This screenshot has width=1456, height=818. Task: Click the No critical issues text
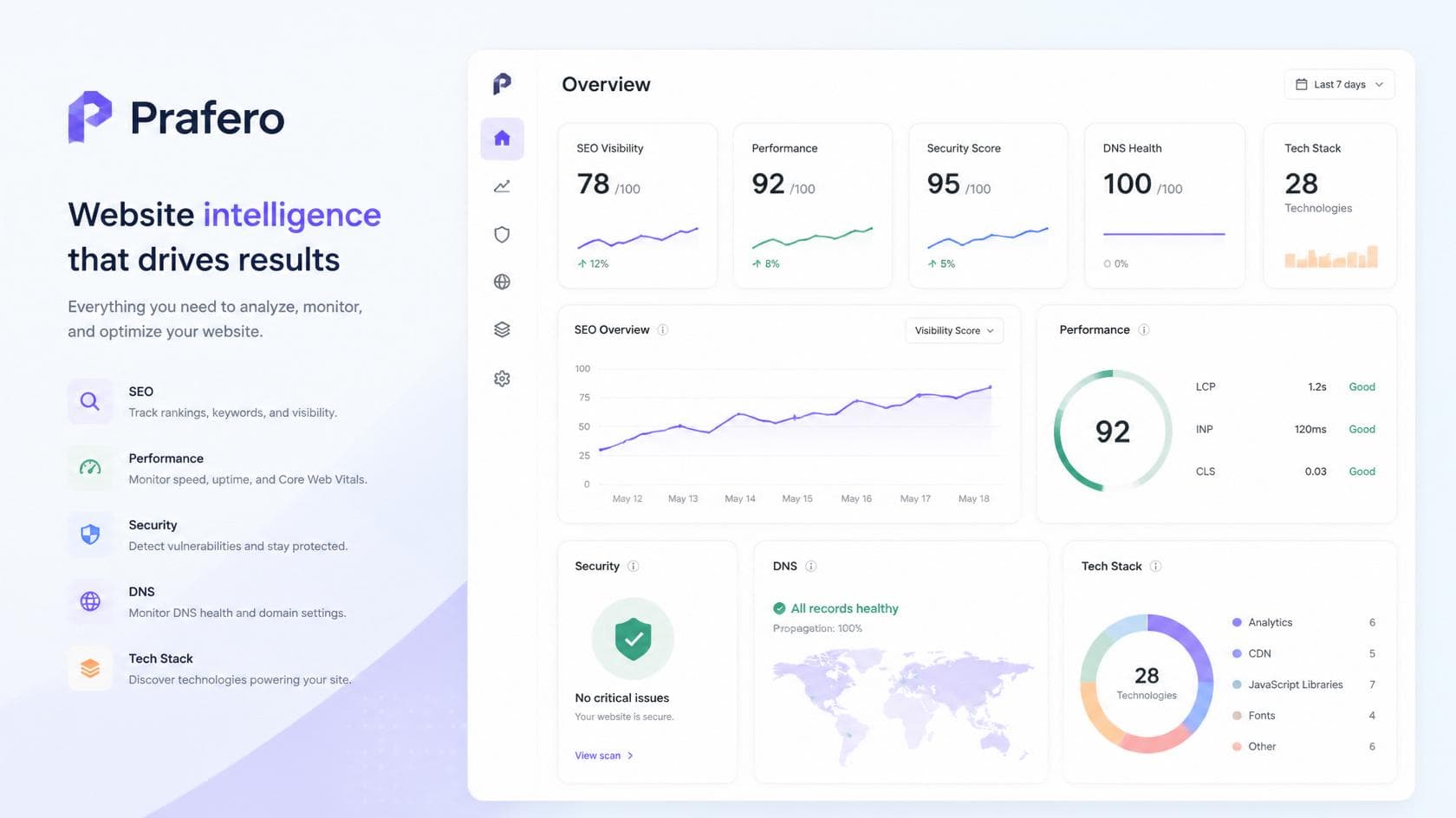point(622,698)
